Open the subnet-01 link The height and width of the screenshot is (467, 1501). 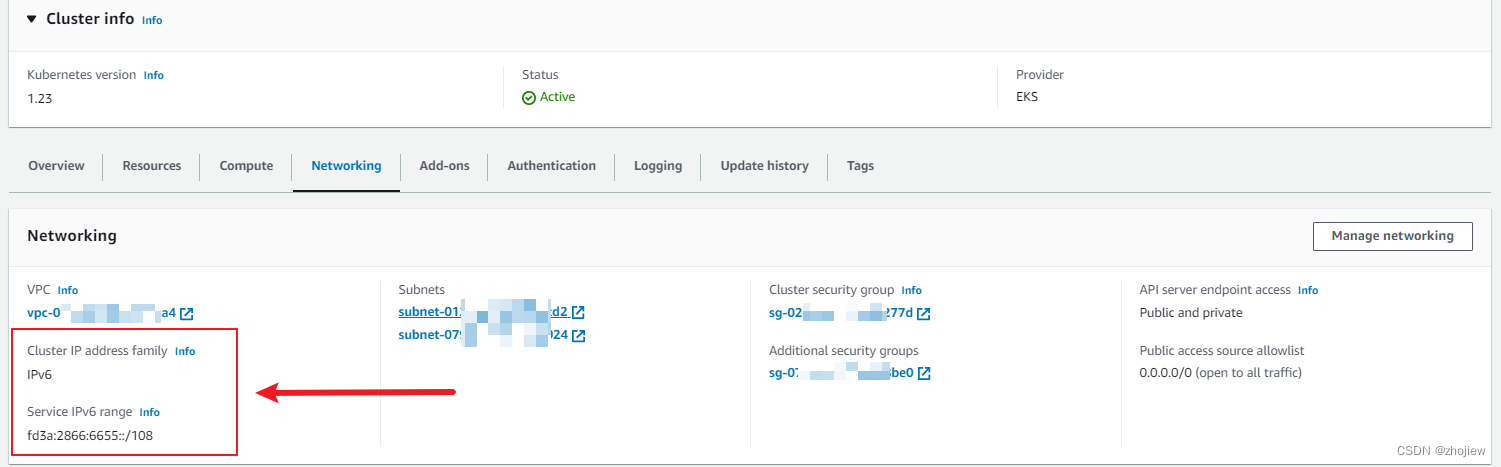483,312
